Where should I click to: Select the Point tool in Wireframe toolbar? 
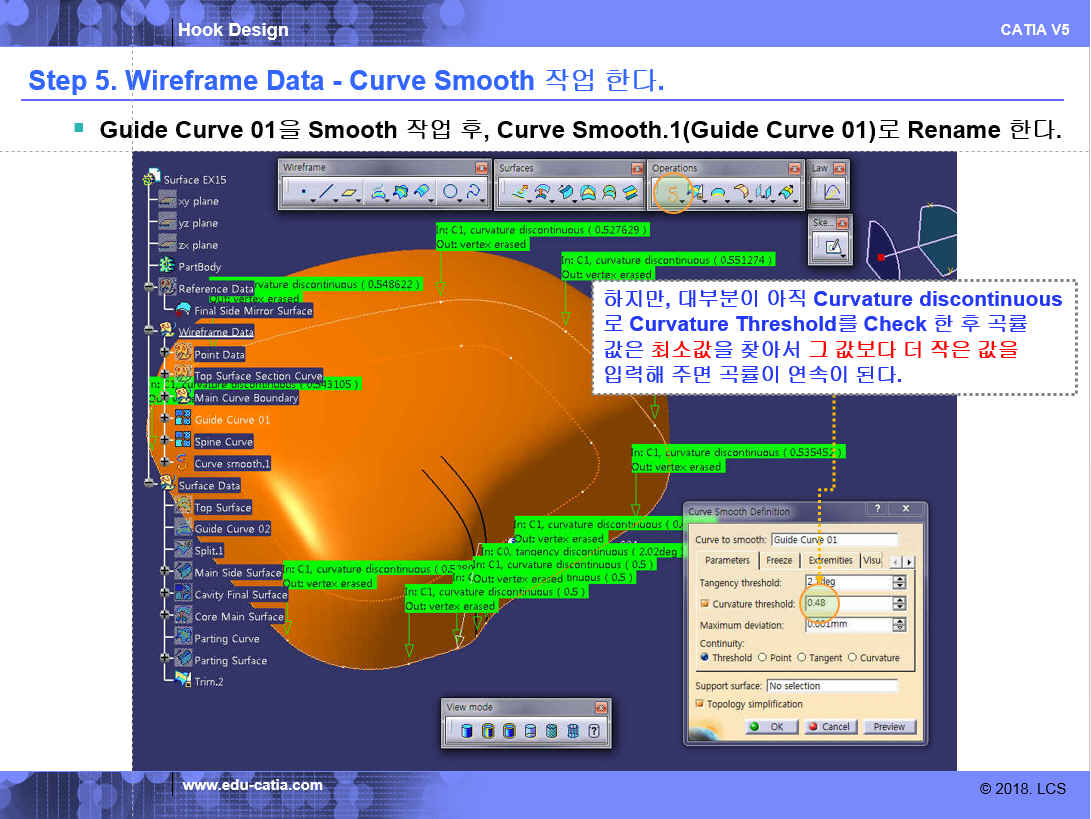coord(302,191)
